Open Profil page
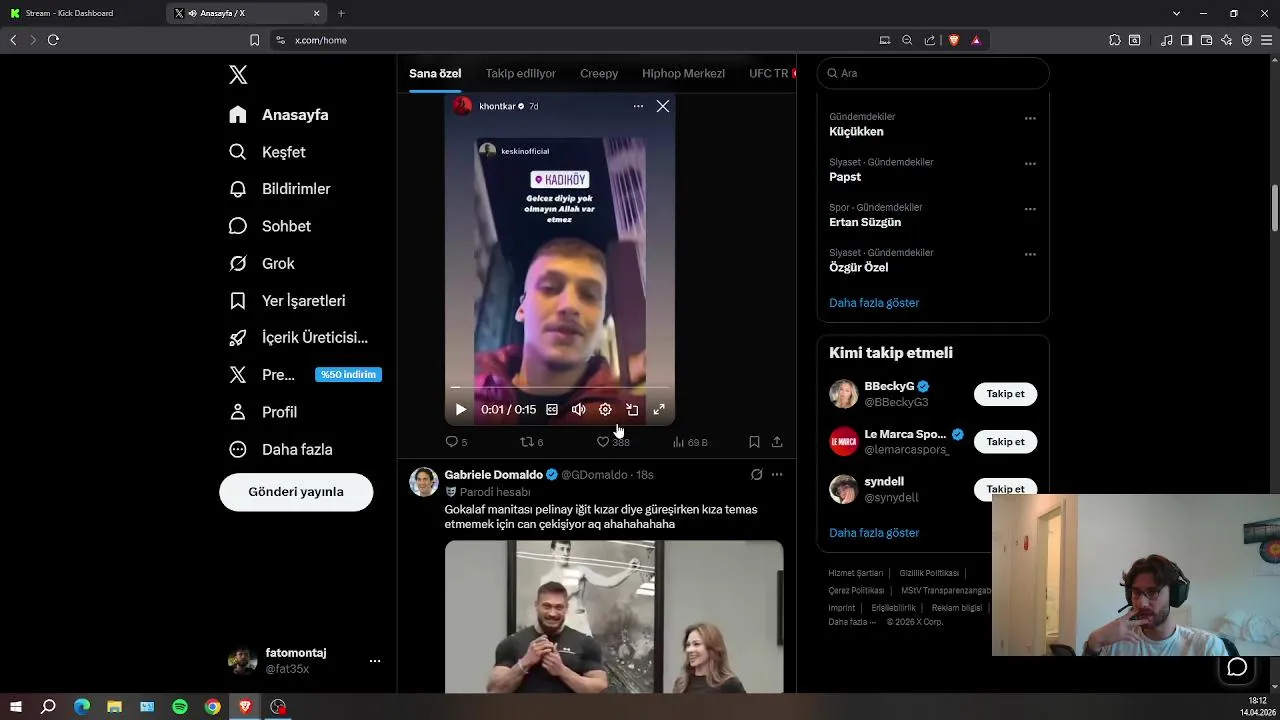The height and width of the screenshot is (720, 1280). [263, 412]
